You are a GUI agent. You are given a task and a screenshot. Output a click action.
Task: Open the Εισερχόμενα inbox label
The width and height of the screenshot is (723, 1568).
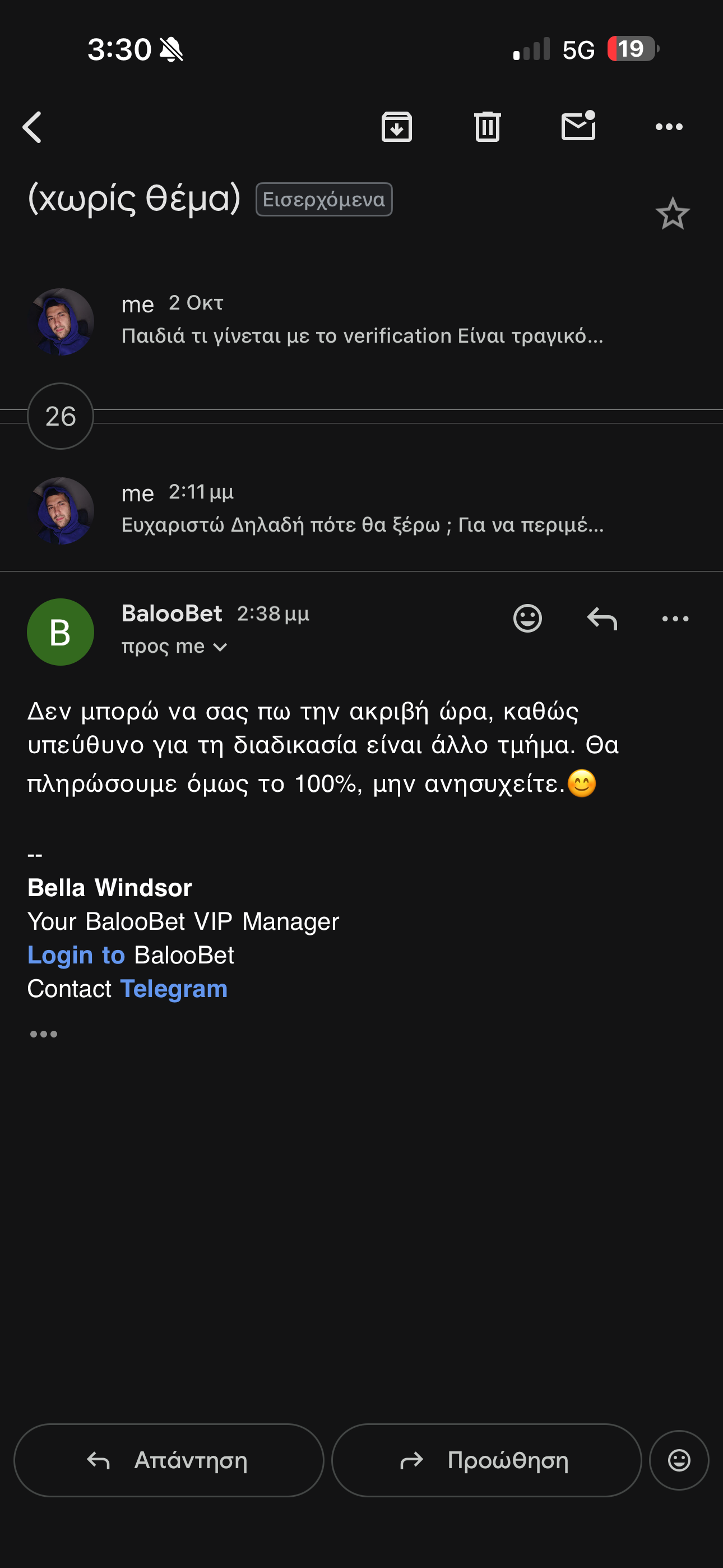click(324, 200)
